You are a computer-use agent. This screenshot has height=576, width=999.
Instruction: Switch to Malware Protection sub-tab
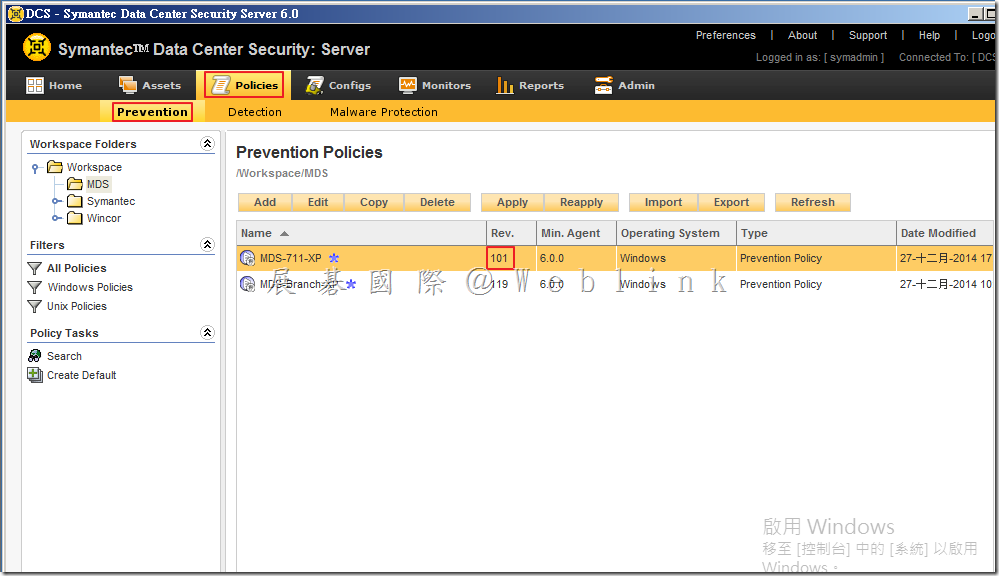click(x=384, y=112)
